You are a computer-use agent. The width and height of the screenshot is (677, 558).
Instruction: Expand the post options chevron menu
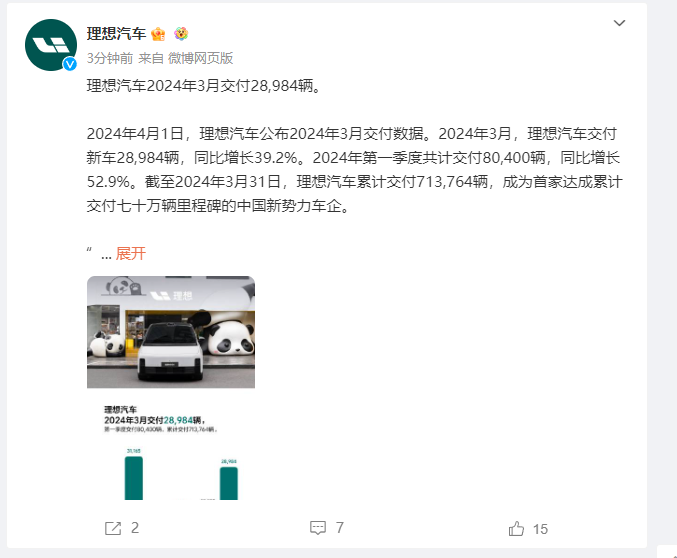coord(620,23)
